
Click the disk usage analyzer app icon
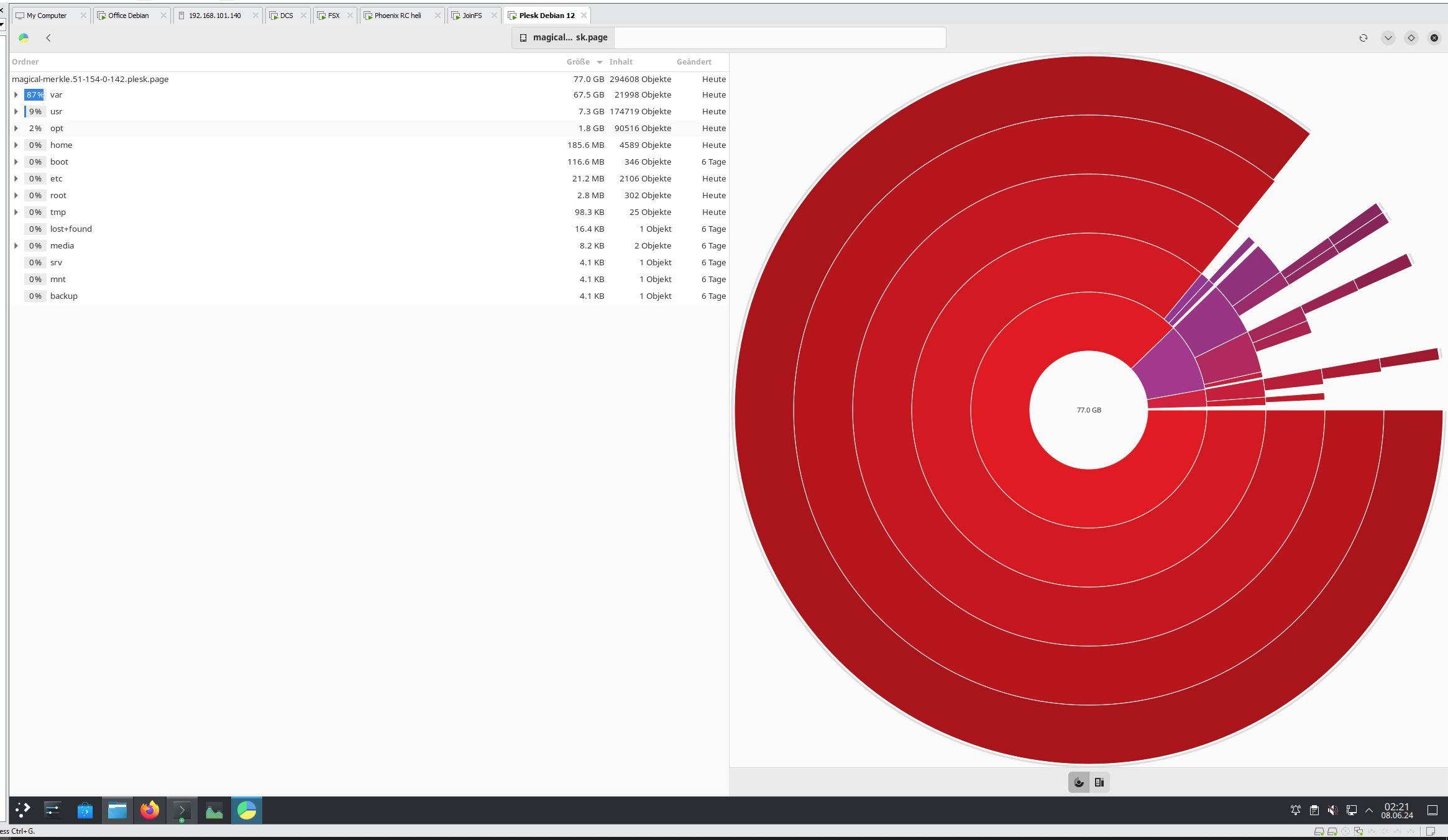(24, 38)
